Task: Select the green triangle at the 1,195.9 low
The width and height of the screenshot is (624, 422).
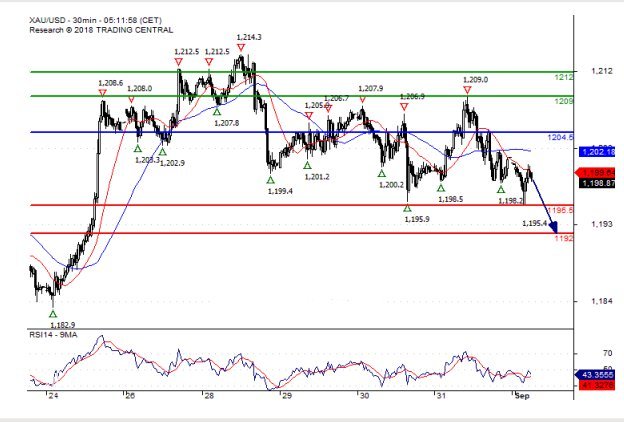Action: click(407, 208)
